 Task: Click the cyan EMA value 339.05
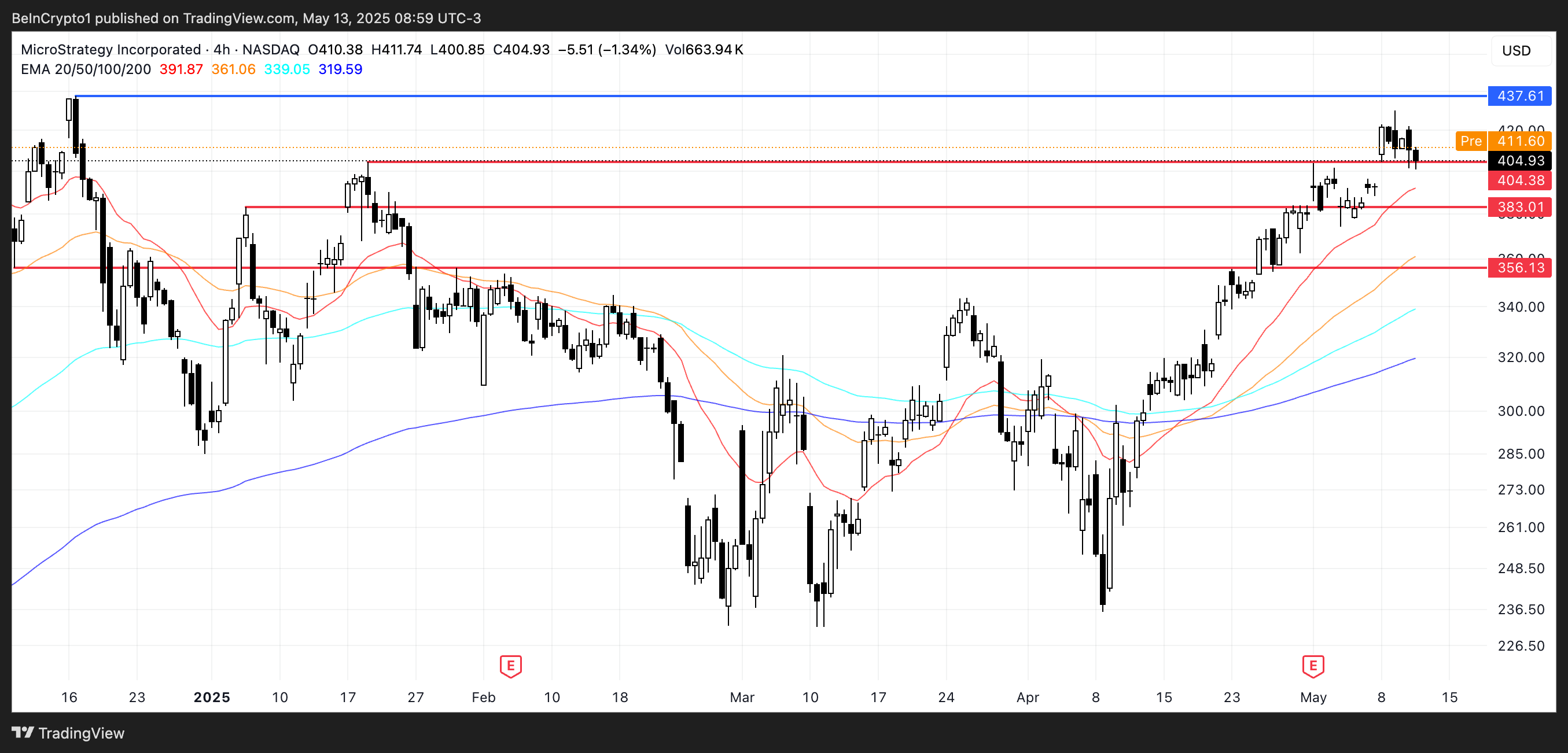tap(287, 69)
